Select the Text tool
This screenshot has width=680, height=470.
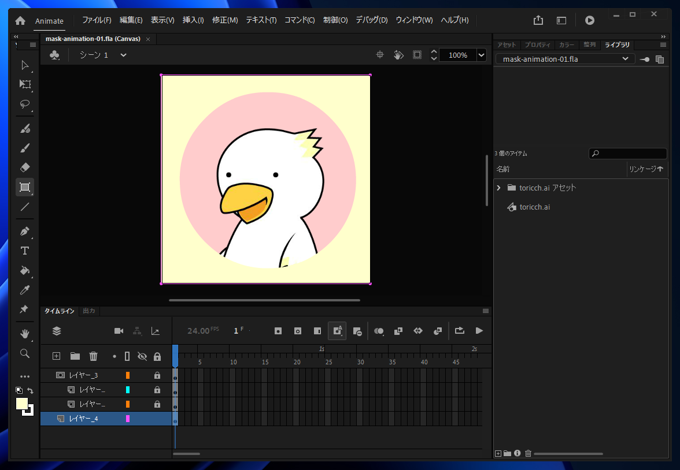tap(25, 251)
